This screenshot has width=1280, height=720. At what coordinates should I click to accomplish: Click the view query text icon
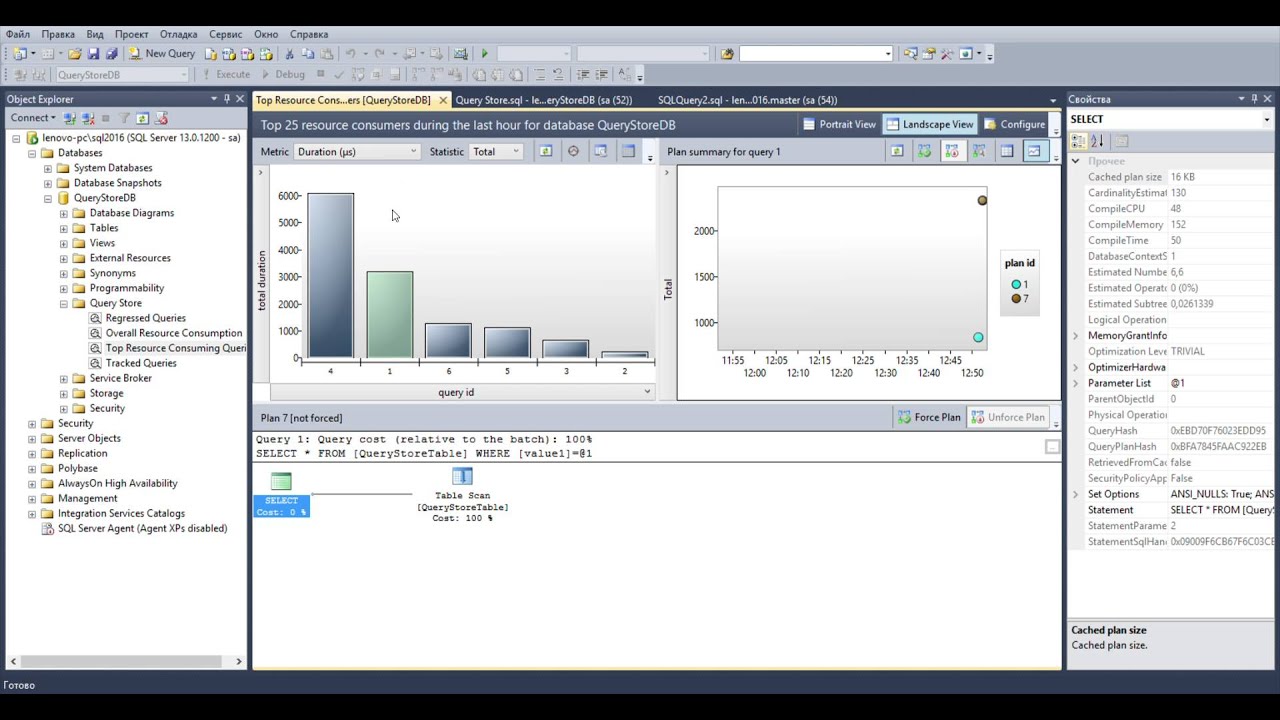pos(601,152)
